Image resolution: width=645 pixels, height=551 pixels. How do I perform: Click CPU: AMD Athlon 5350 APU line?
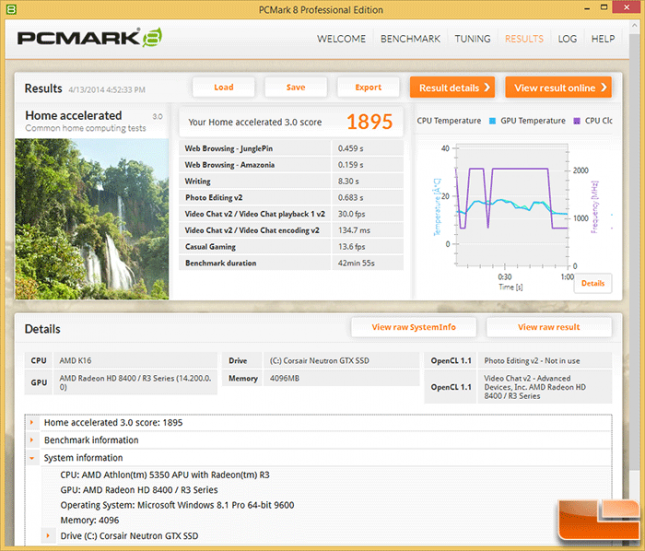coord(165,474)
